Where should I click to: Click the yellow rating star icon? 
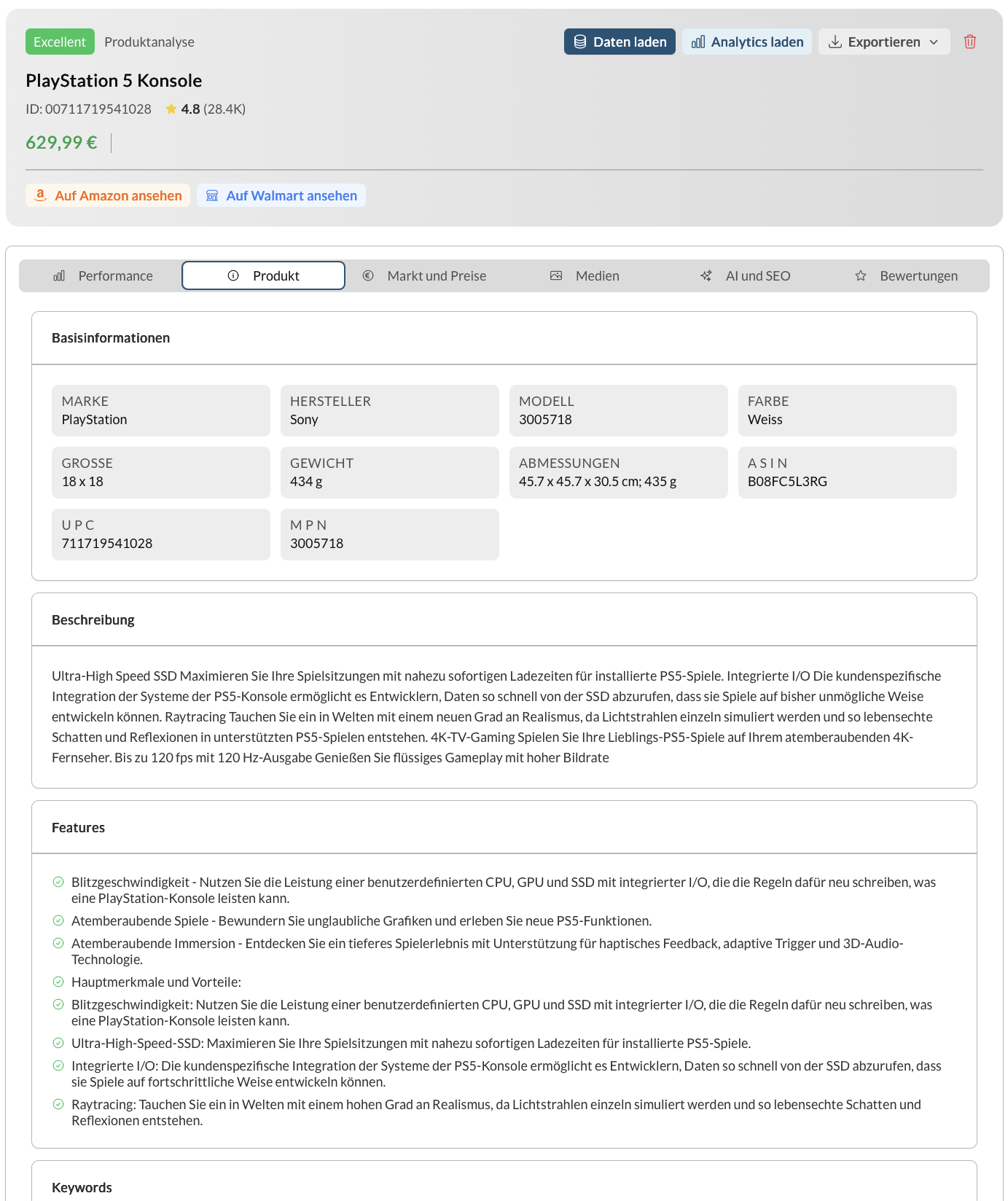[171, 109]
